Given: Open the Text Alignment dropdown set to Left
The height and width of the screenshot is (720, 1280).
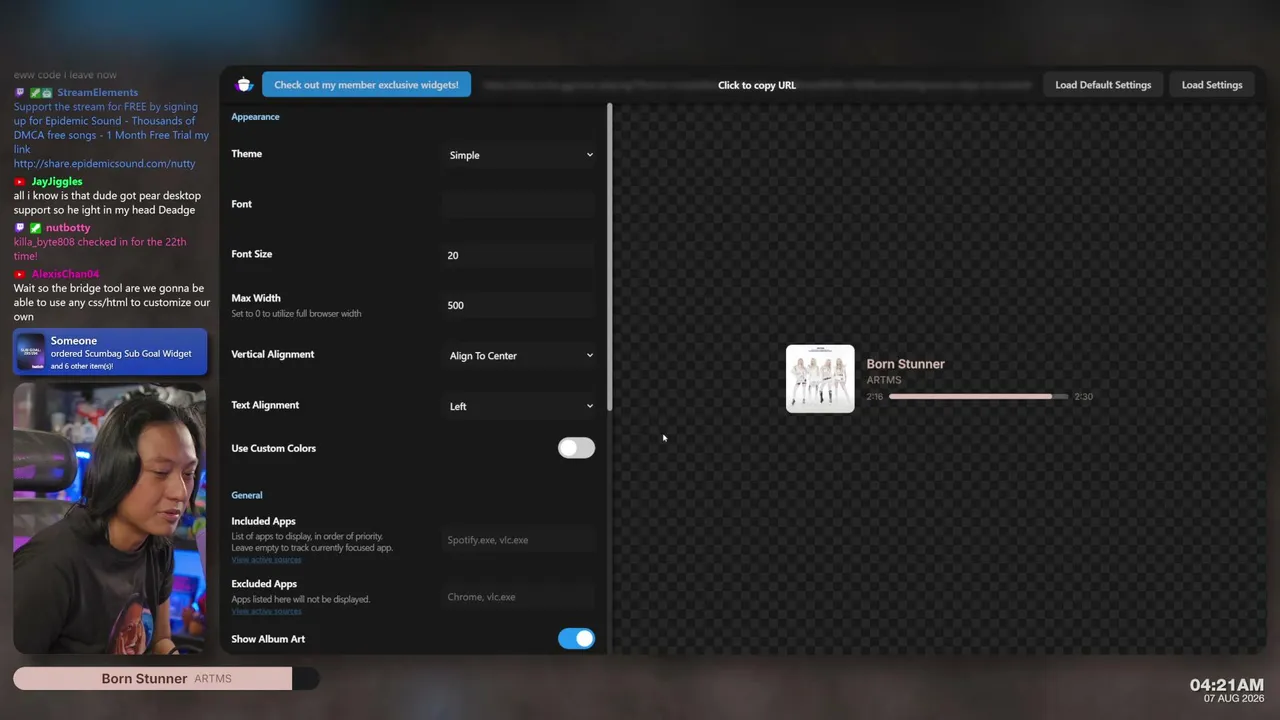Looking at the screenshot, I should point(520,406).
